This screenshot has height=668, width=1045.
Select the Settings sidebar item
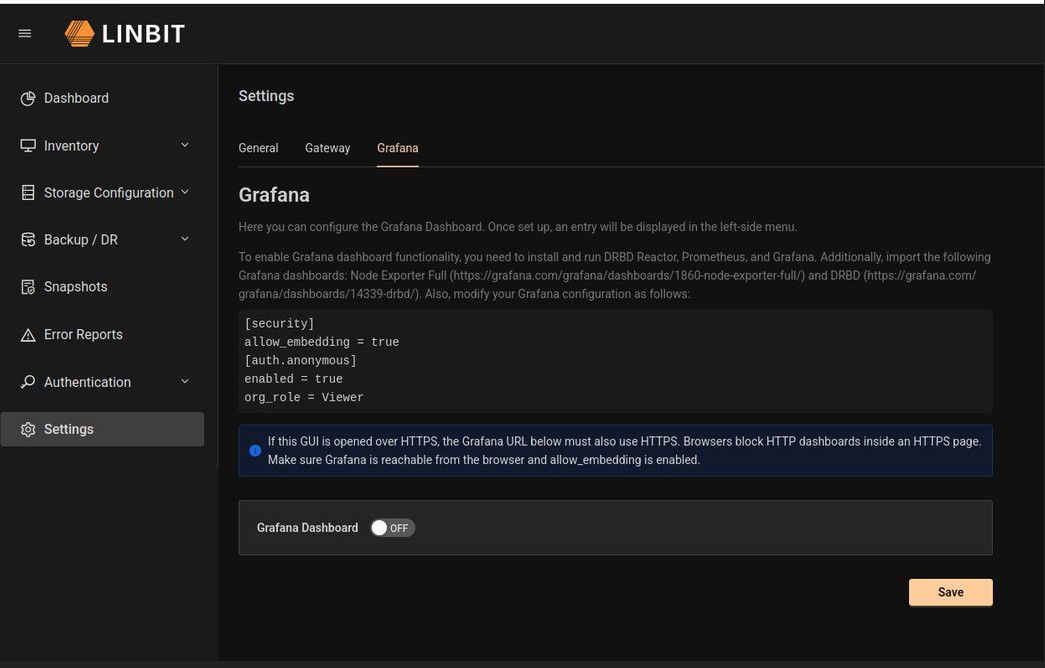pos(103,429)
